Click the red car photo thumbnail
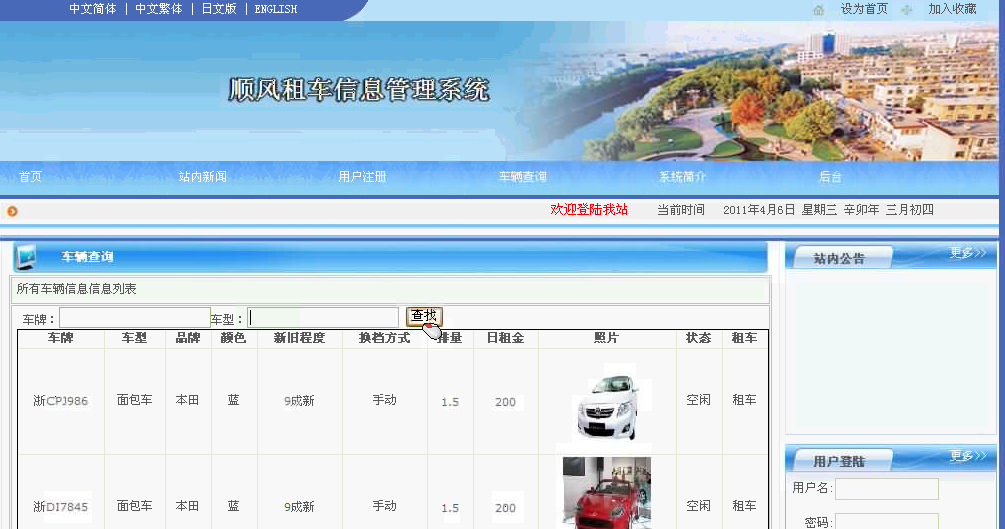 coord(606,493)
